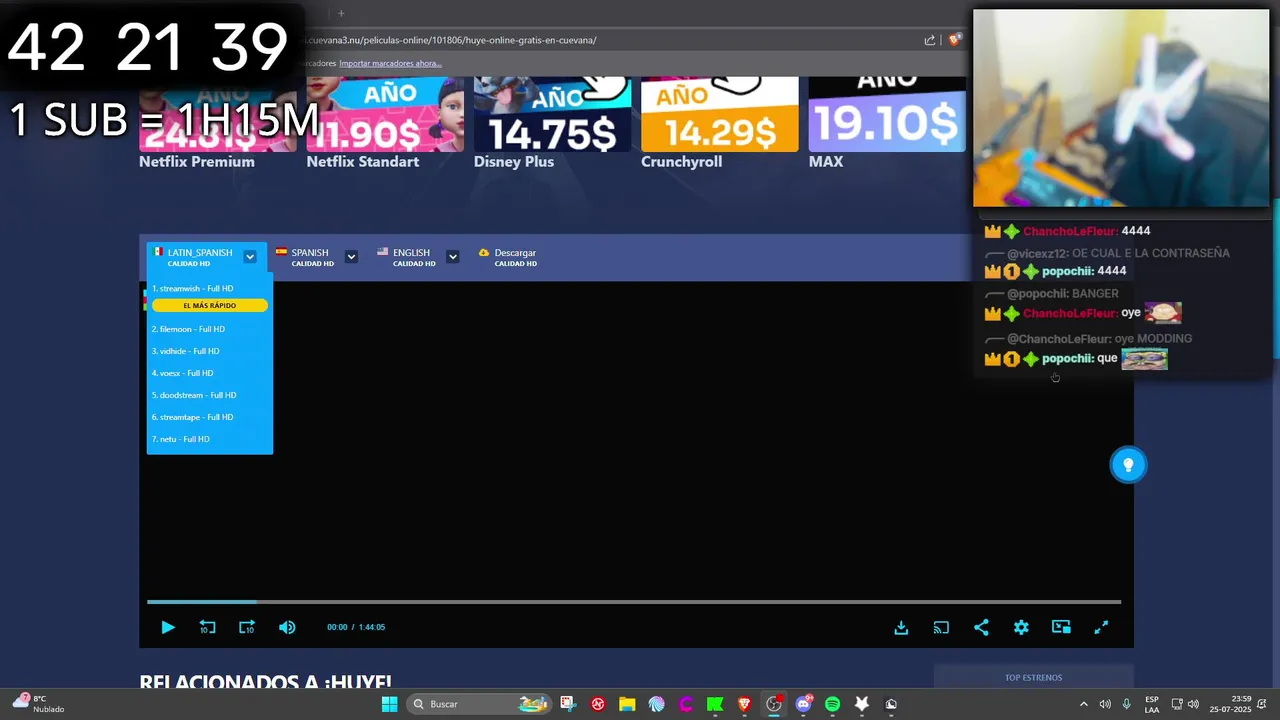The image size is (1280, 720).
Task: Open the weather widget showing Nublado
Action: pyautogui.click(x=40, y=704)
